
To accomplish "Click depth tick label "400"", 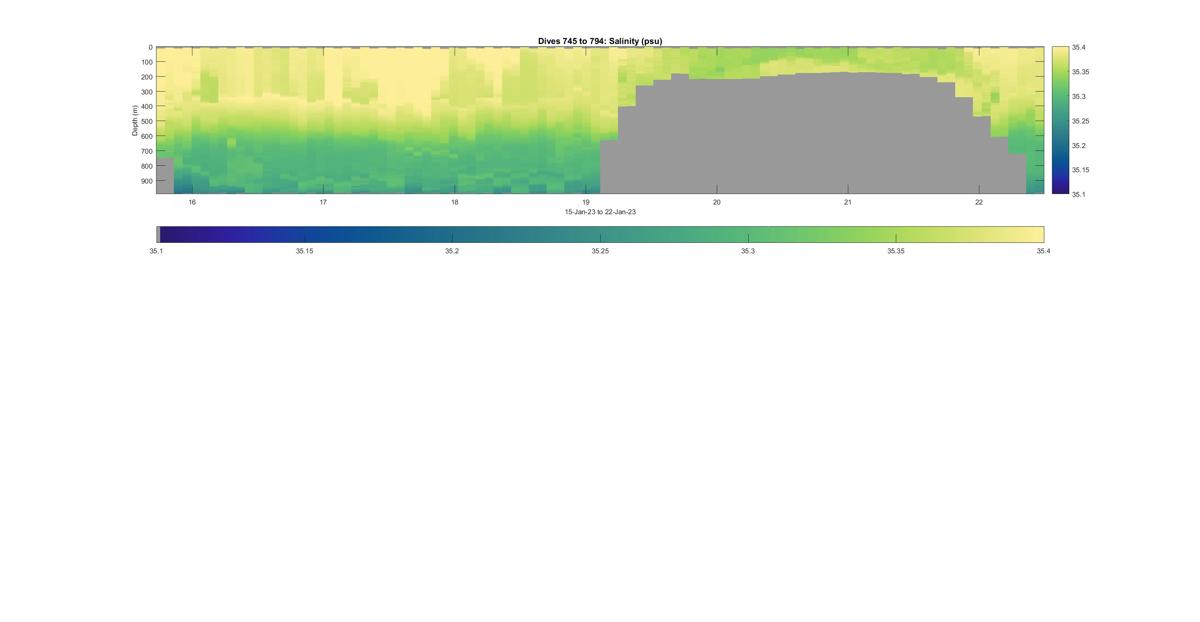I will [146, 107].
